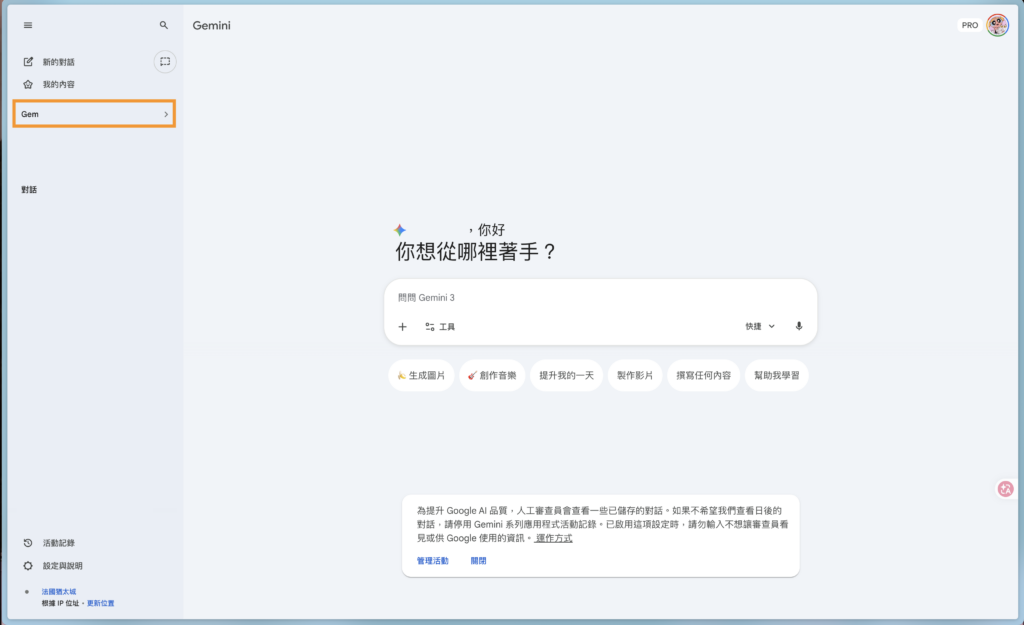Open 設定與說明 settings
This screenshot has height=625, width=1024.
tap(62, 566)
